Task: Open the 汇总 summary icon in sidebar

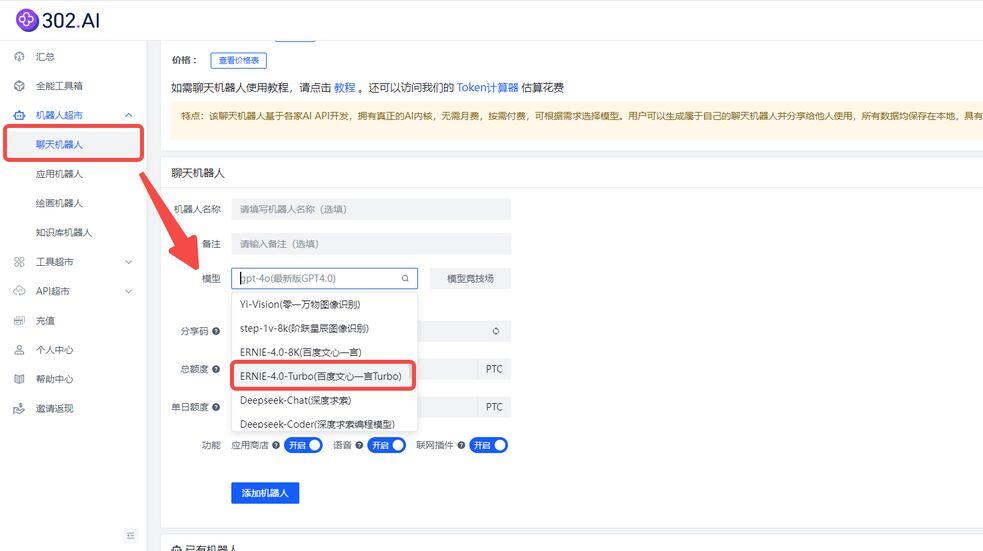Action: [19, 56]
